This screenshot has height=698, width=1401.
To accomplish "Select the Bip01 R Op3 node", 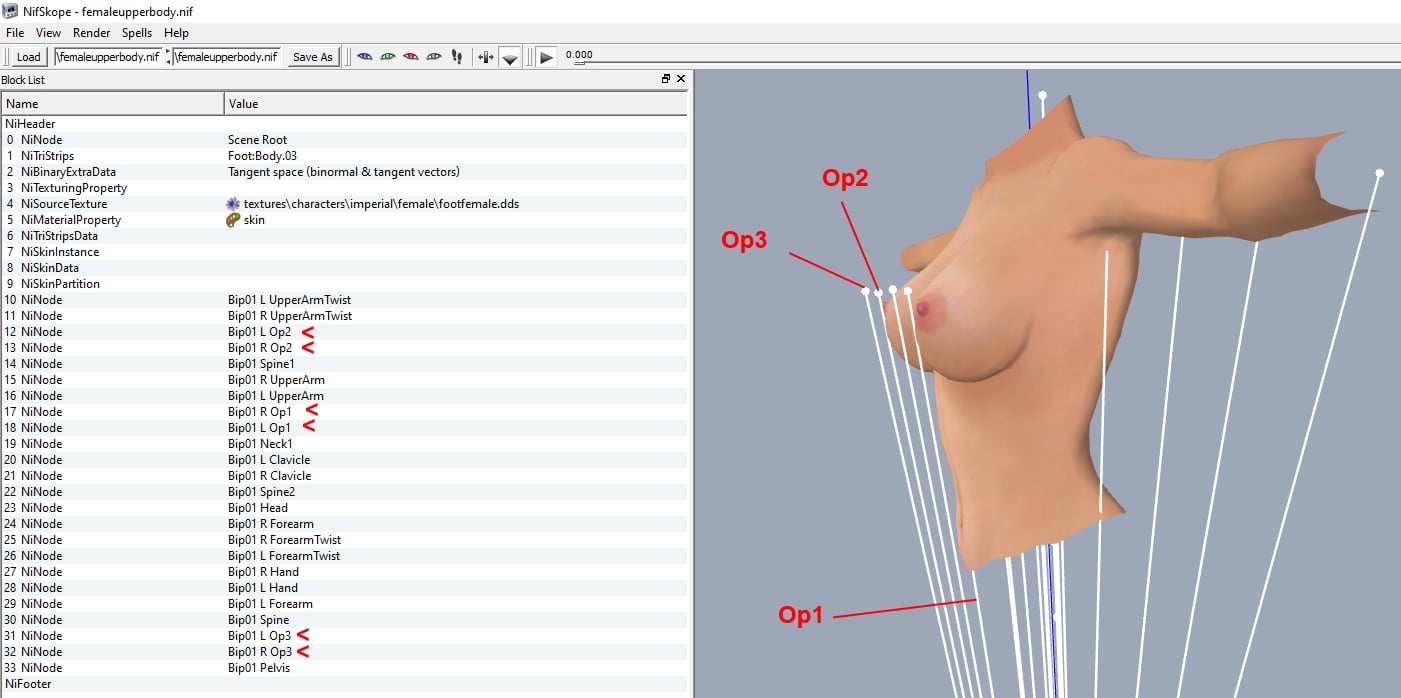I will (344, 652).
